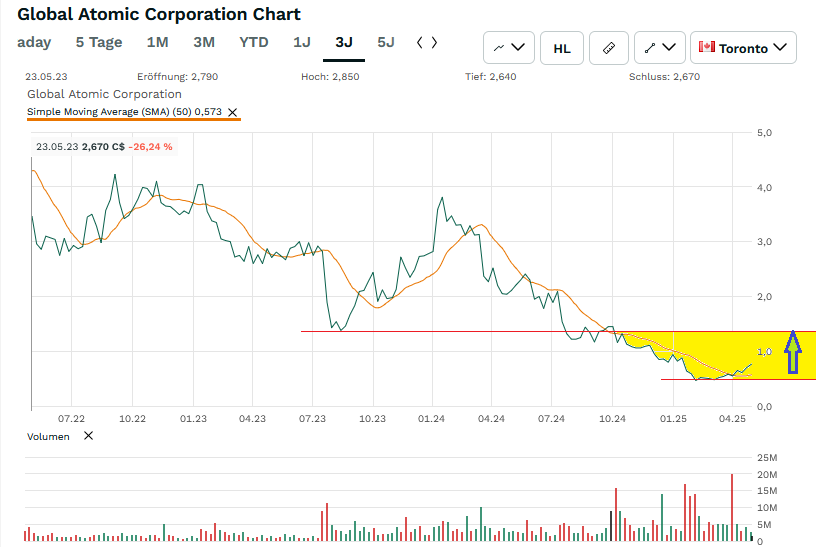Click the 01.24 x-axis date label
The height and width of the screenshot is (547, 816).
(x=431, y=418)
